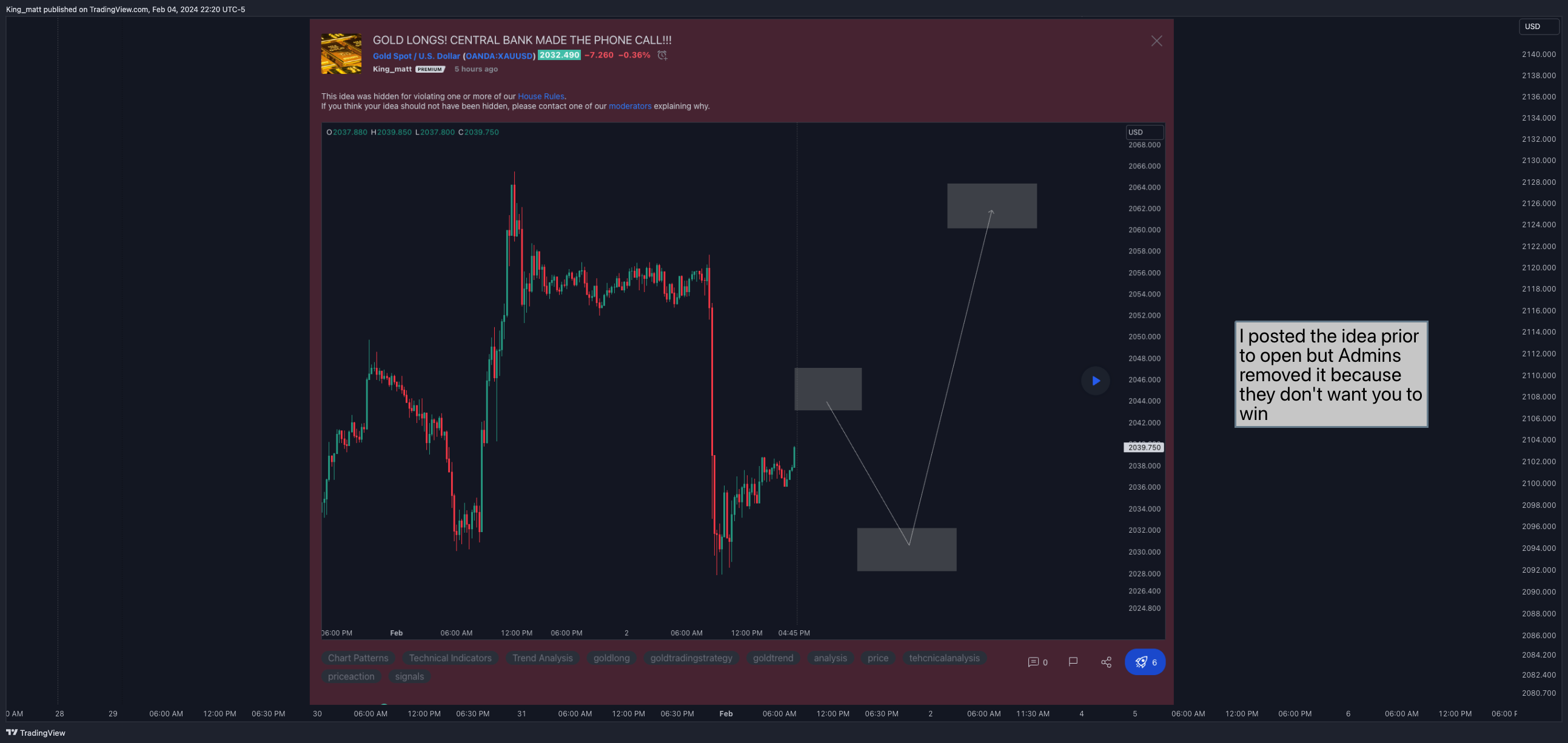Click the 2068.000 inner price axis label

[1144, 145]
